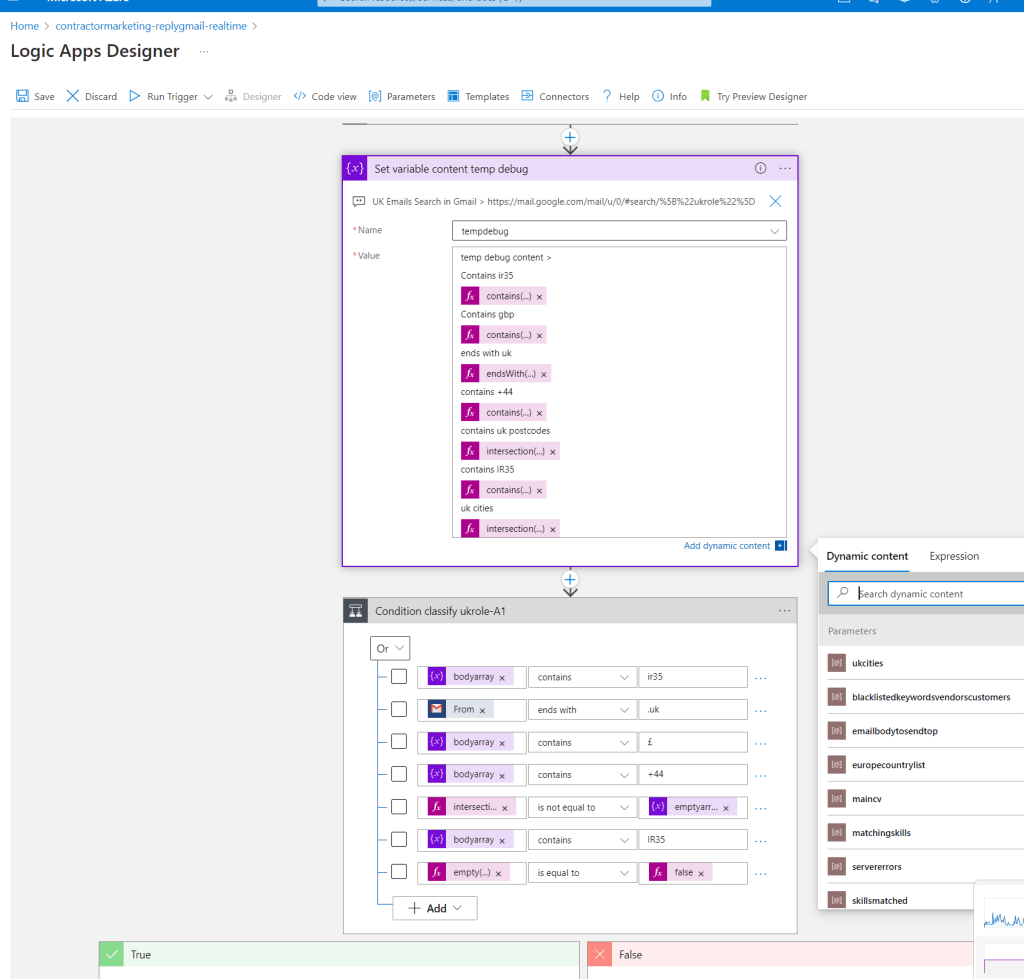The image size is (1024, 979).
Task: Click the Search dynamic content field
Action: (927, 594)
